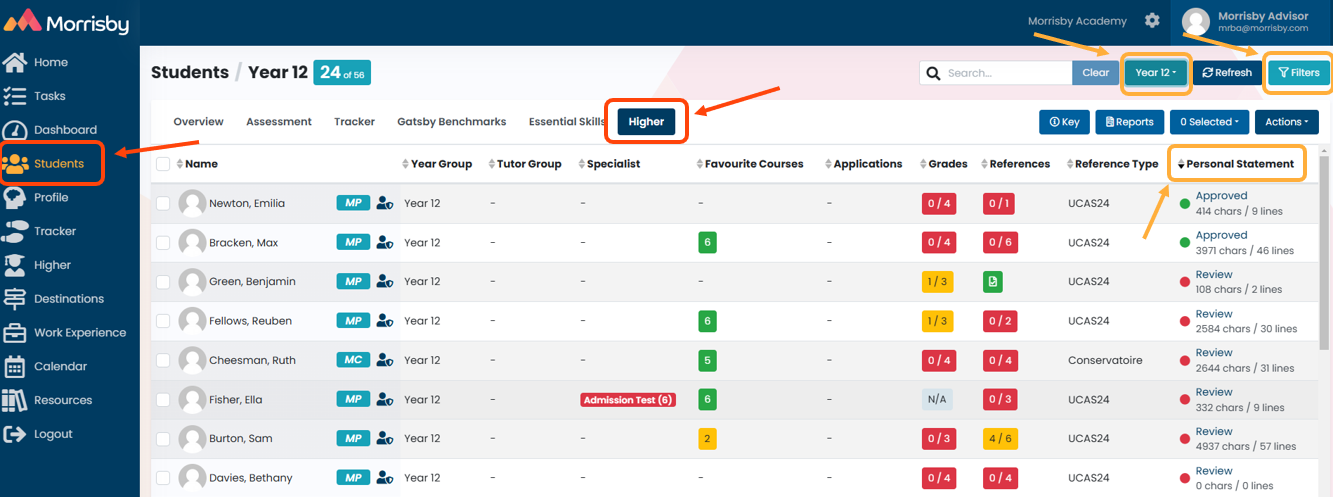Viewport: 1333px width, 497px height.
Task: Select checkbox for Bracken, Max
Action: click(x=163, y=243)
